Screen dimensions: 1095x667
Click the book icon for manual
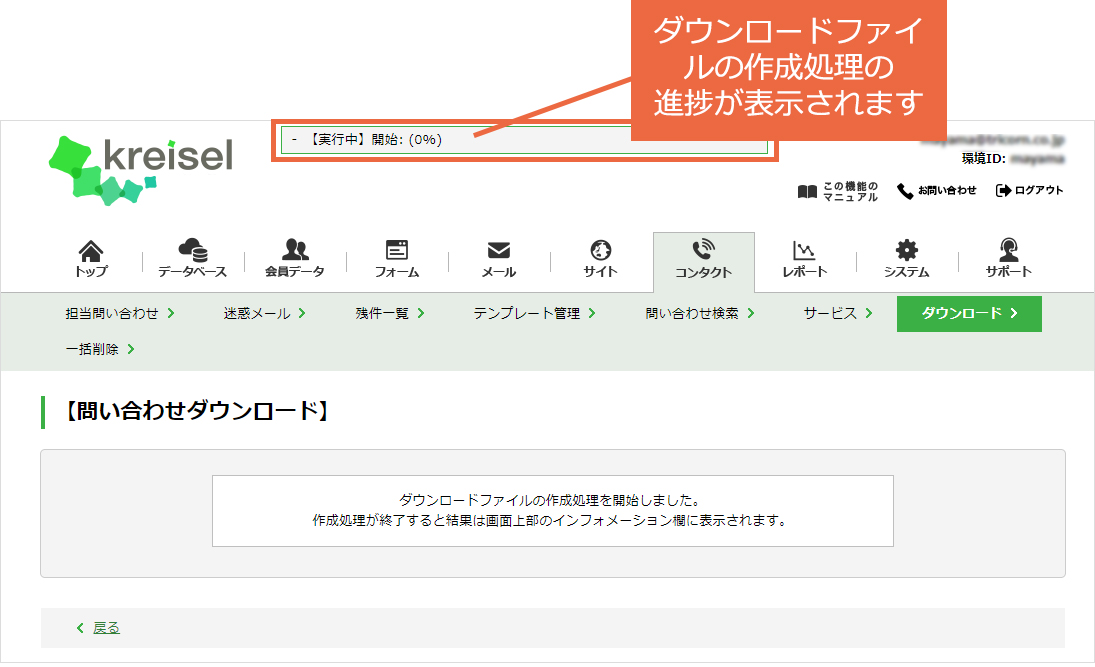807,191
